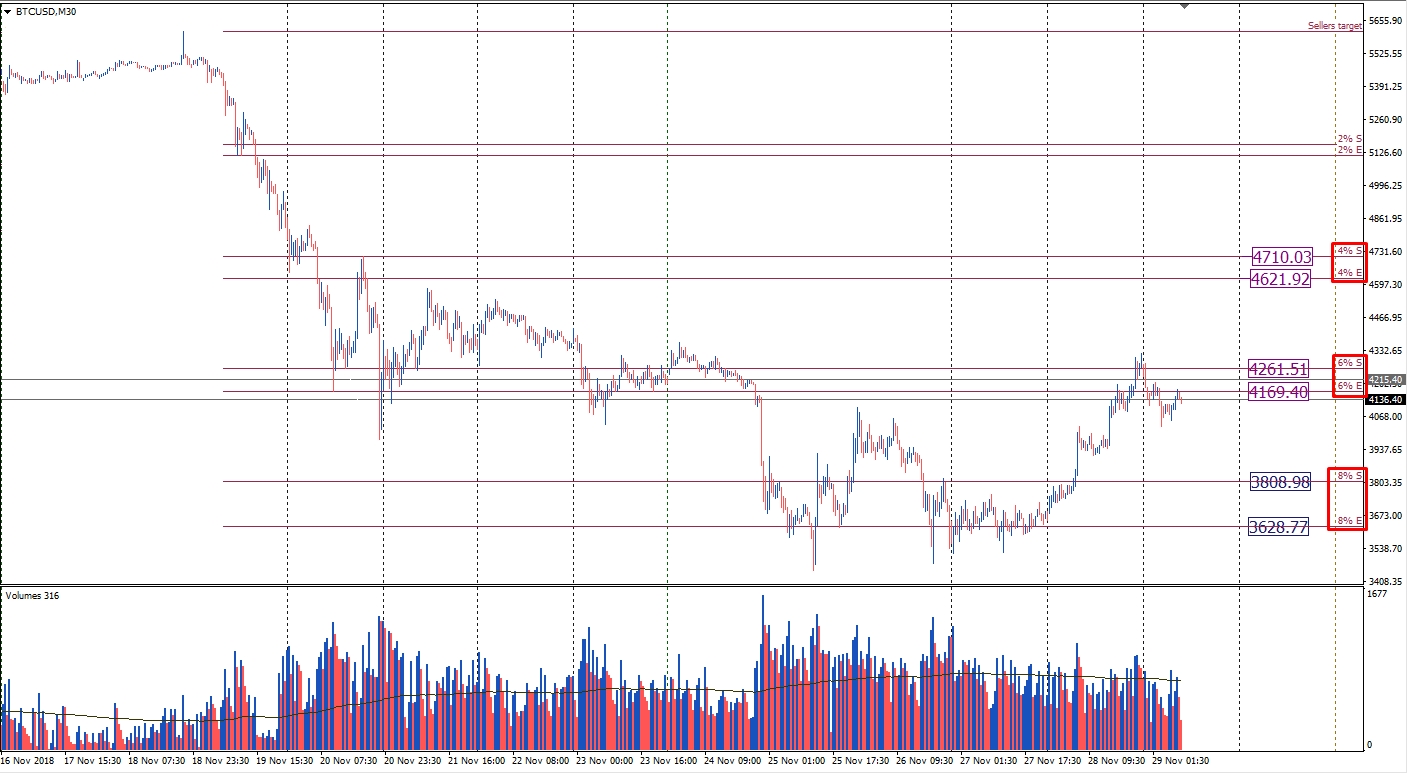1407x773 pixels.
Task: Click the arrow beside the BTCUSD,M30 title
Action: (x=8, y=11)
